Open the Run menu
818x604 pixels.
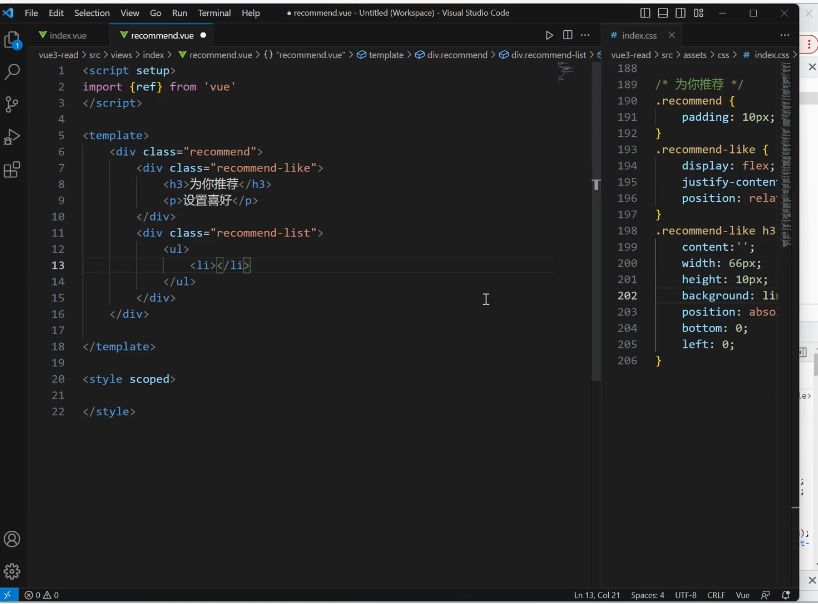(179, 13)
